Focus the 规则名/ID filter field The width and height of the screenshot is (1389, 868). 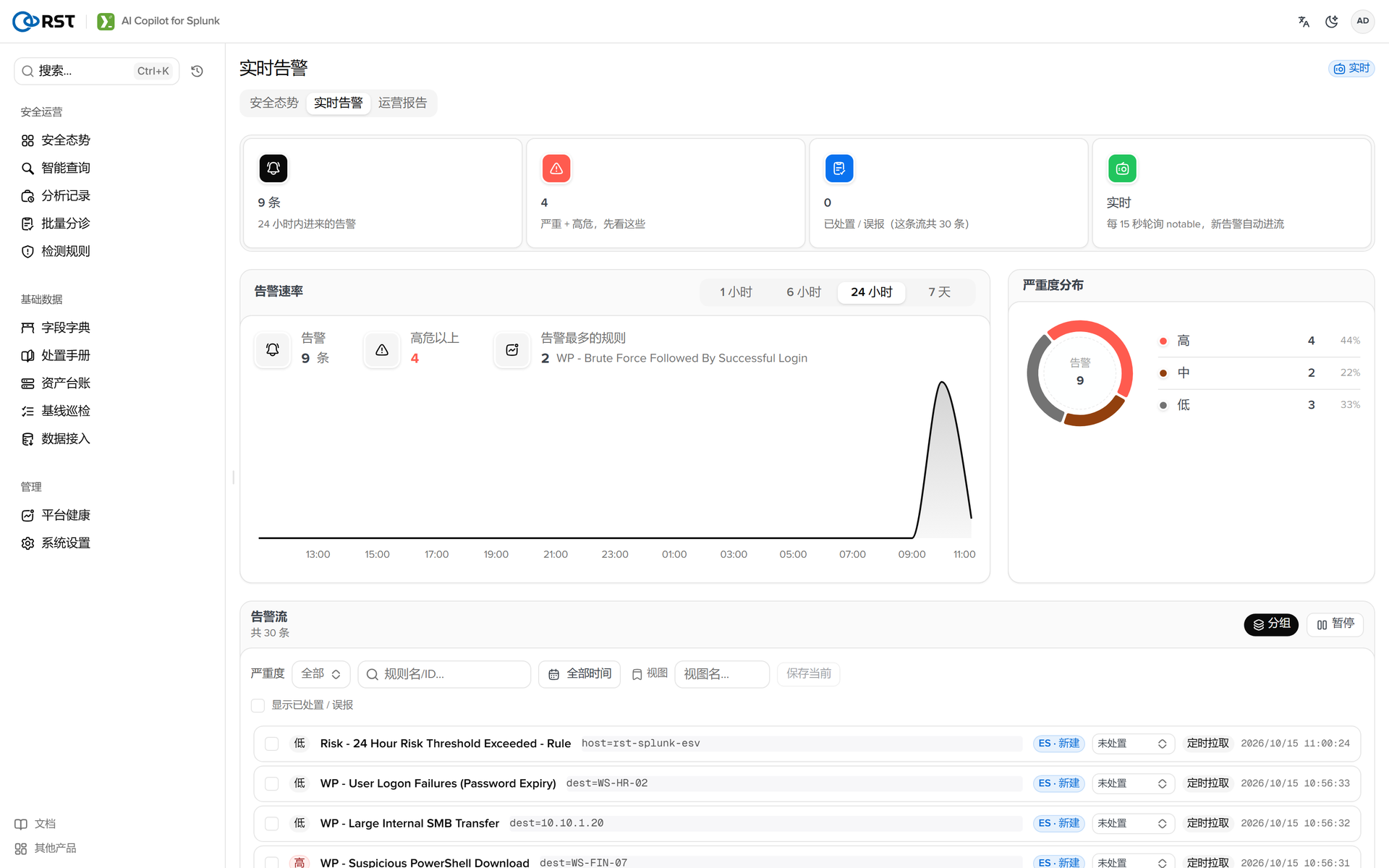tap(444, 674)
